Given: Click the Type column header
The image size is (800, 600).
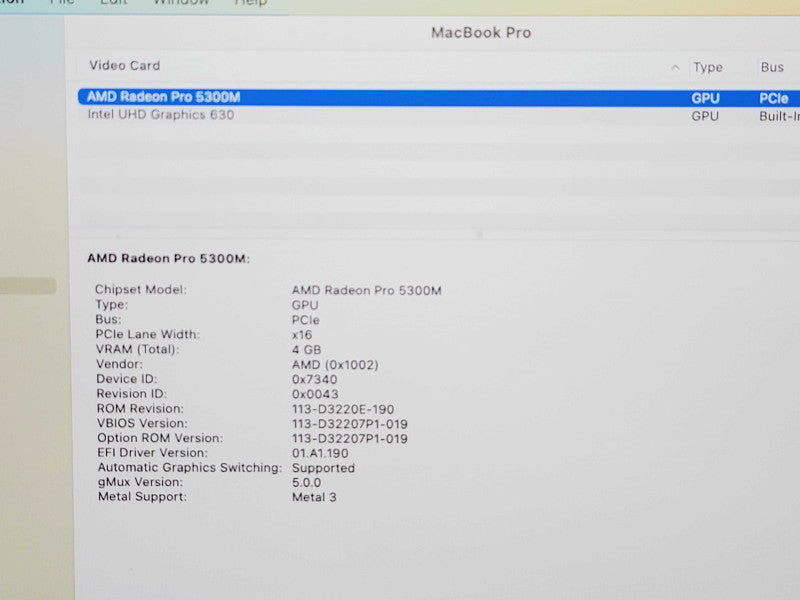Looking at the screenshot, I should tap(708, 67).
